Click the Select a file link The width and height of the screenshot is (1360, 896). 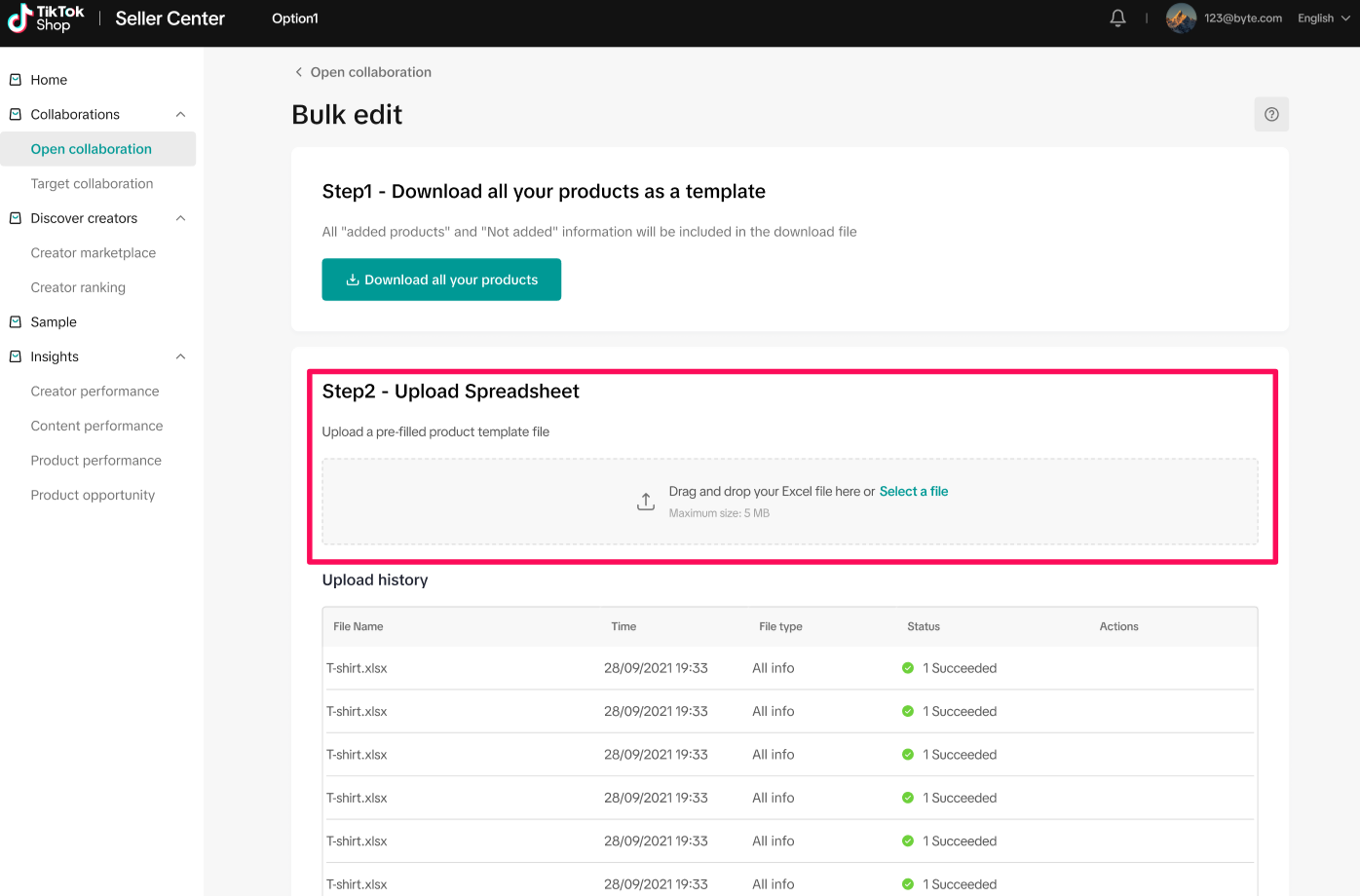[913, 492]
